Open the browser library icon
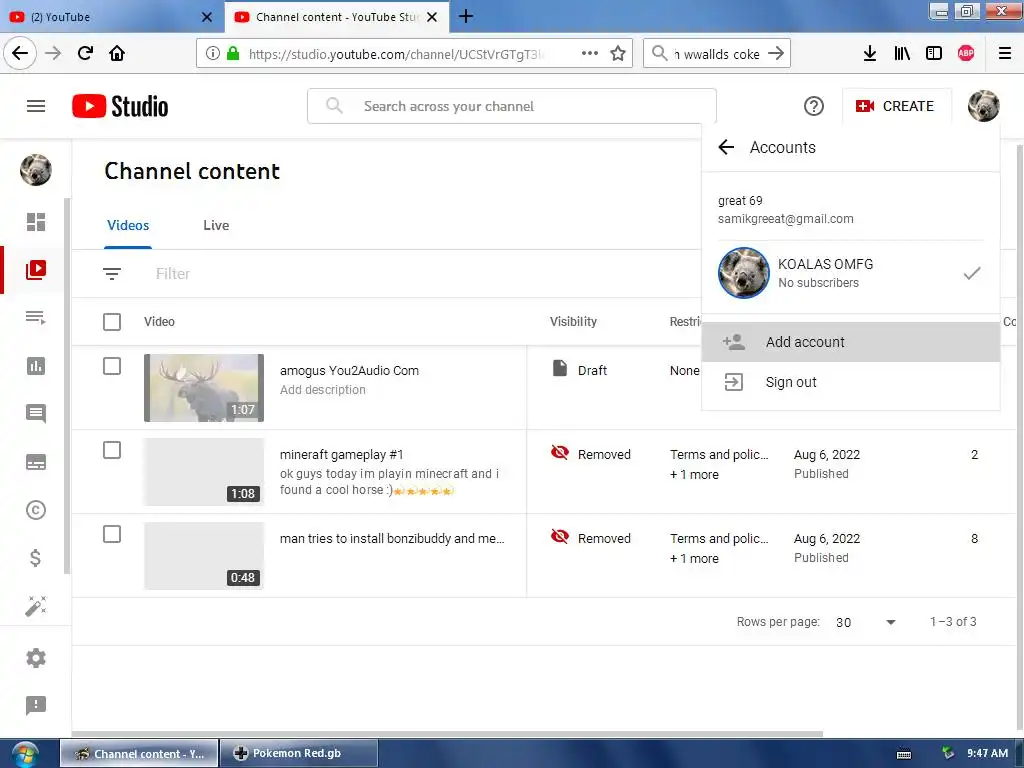 point(902,54)
